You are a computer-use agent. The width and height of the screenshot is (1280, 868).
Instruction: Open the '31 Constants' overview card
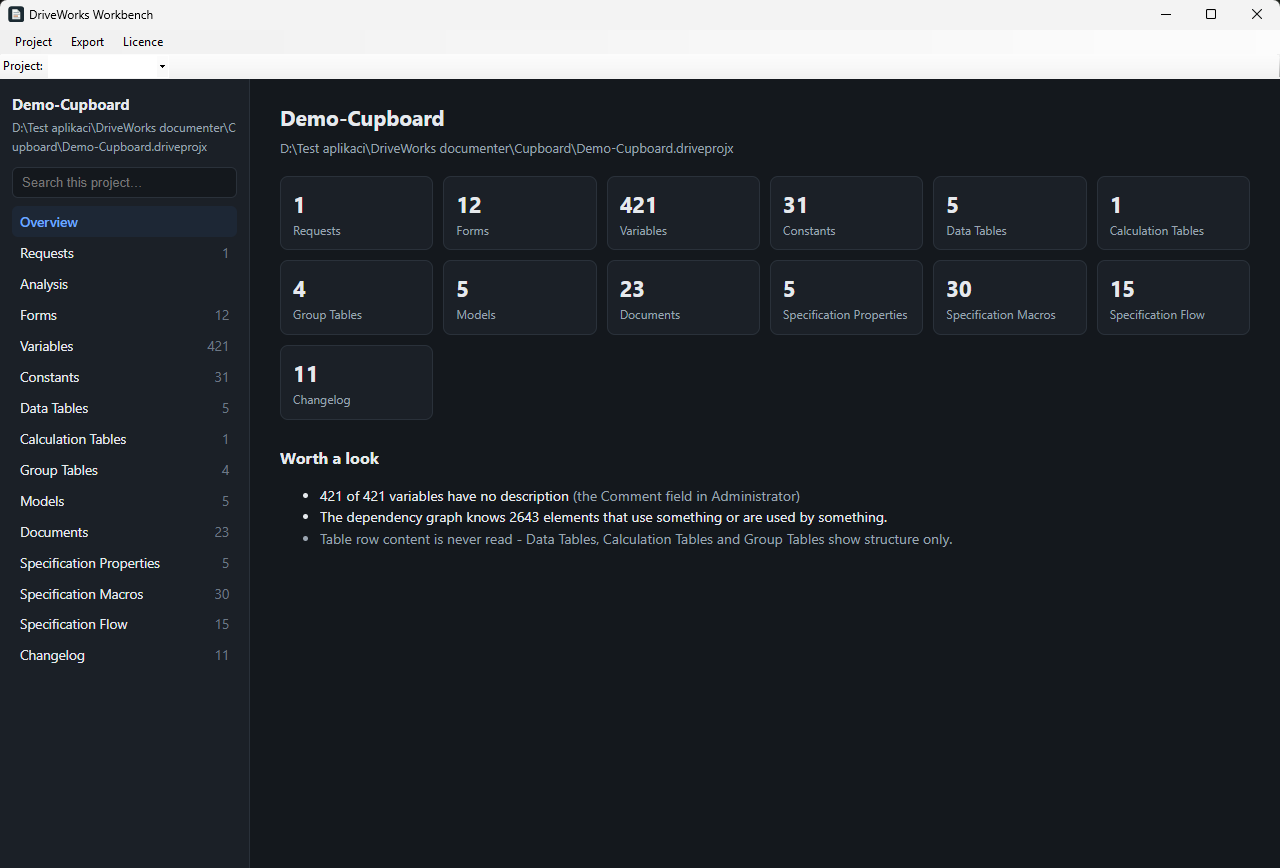pos(846,213)
